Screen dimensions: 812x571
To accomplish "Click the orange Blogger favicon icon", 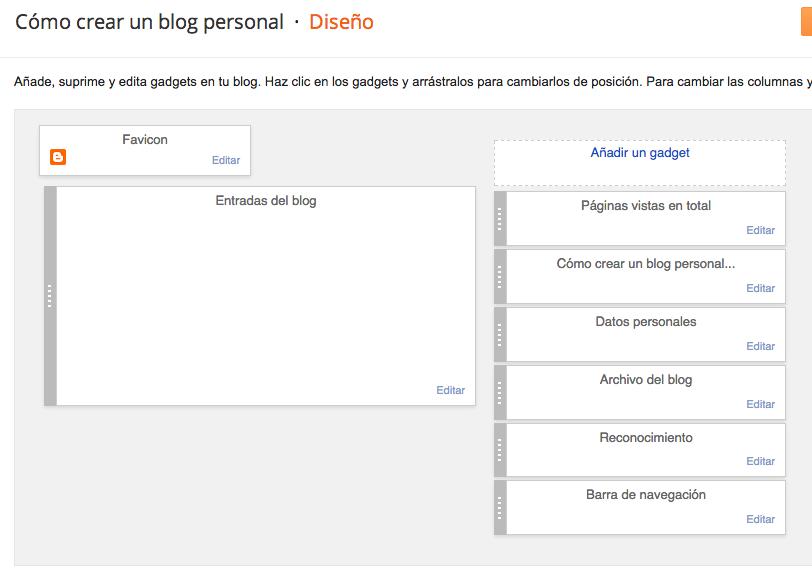I will click(58, 157).
